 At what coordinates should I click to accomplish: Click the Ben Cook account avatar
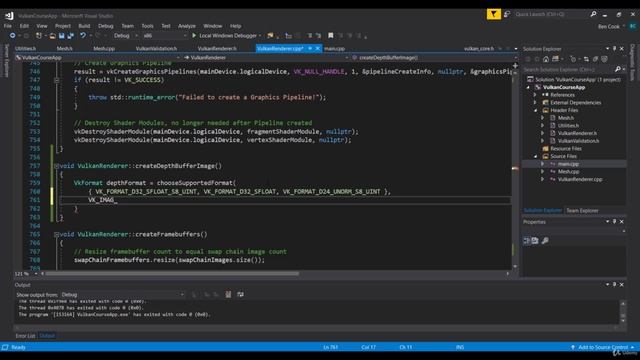(x=633, y=26)
